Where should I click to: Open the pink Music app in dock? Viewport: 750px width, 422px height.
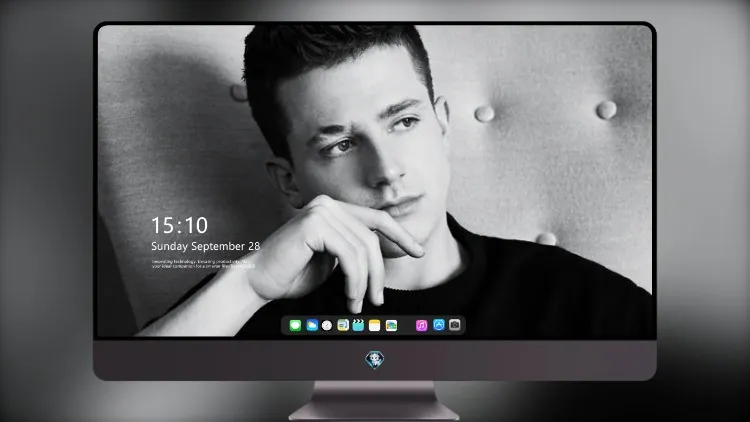(421, 325)
